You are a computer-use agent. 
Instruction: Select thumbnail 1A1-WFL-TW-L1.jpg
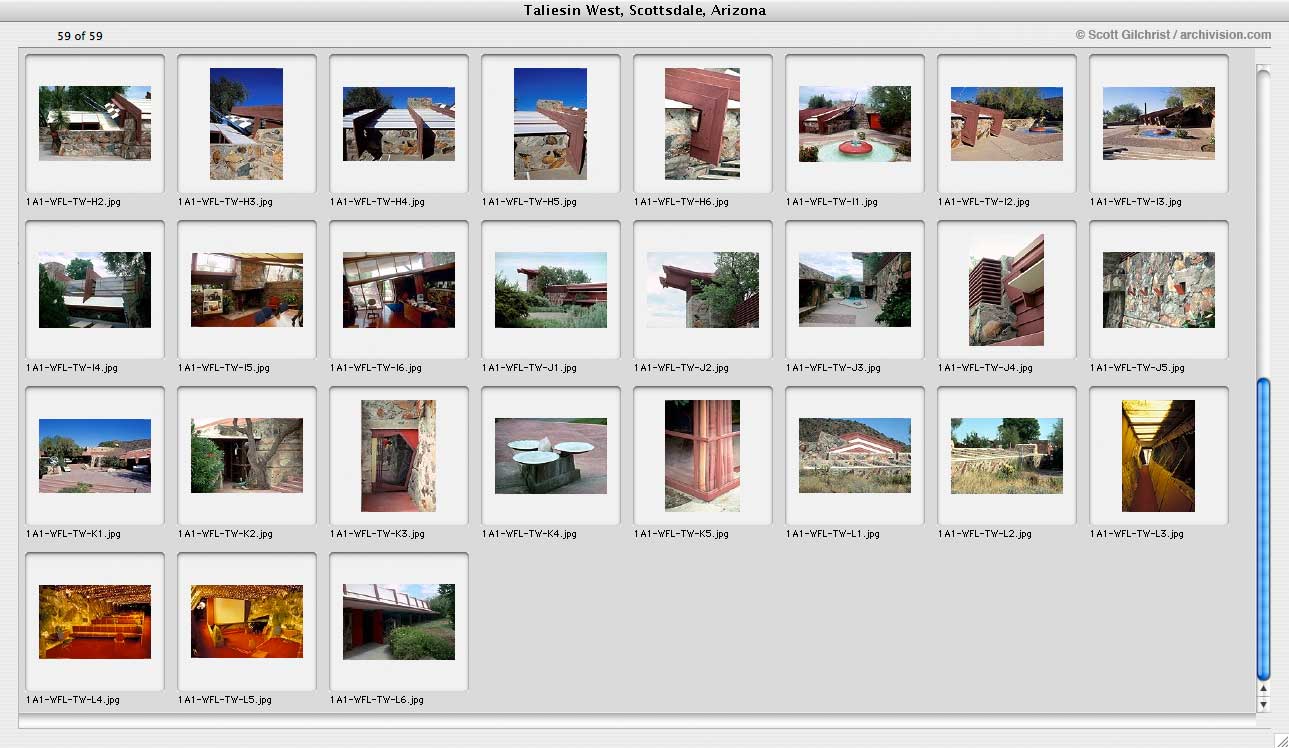coord(855,456)
